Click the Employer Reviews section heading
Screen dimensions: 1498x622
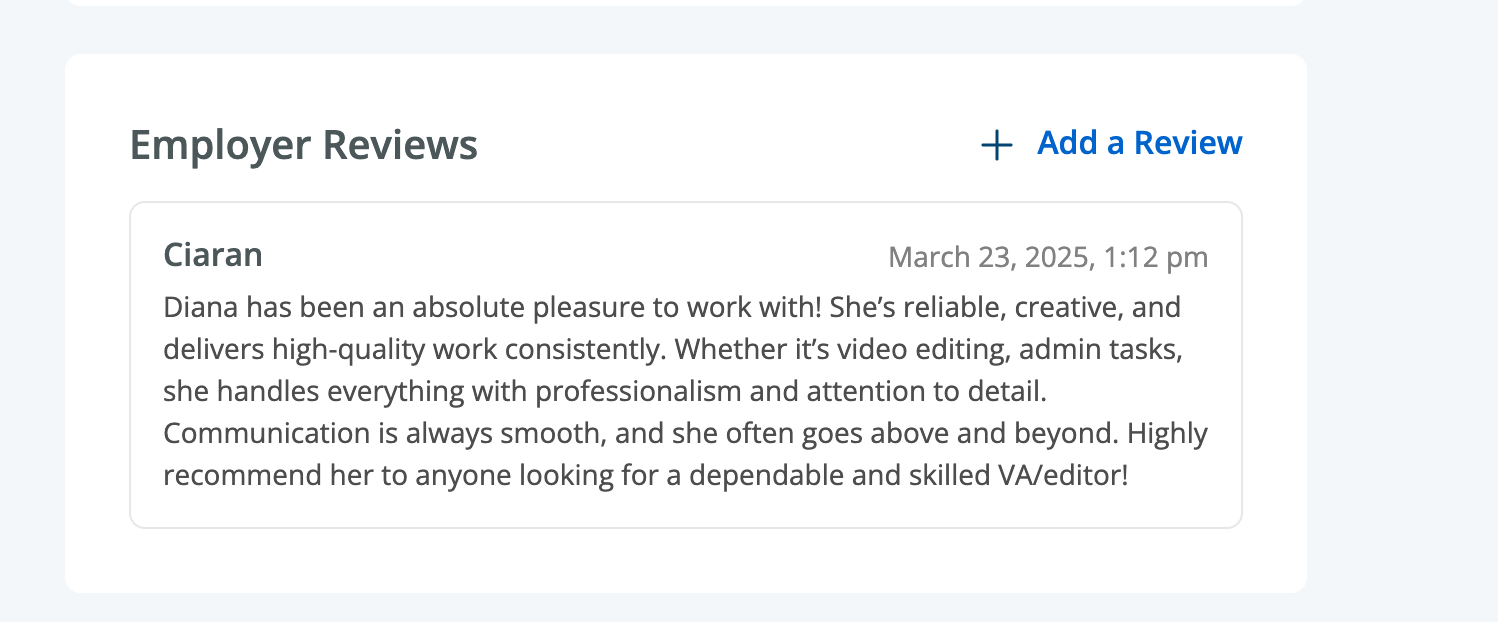click(x=304, y=146)
